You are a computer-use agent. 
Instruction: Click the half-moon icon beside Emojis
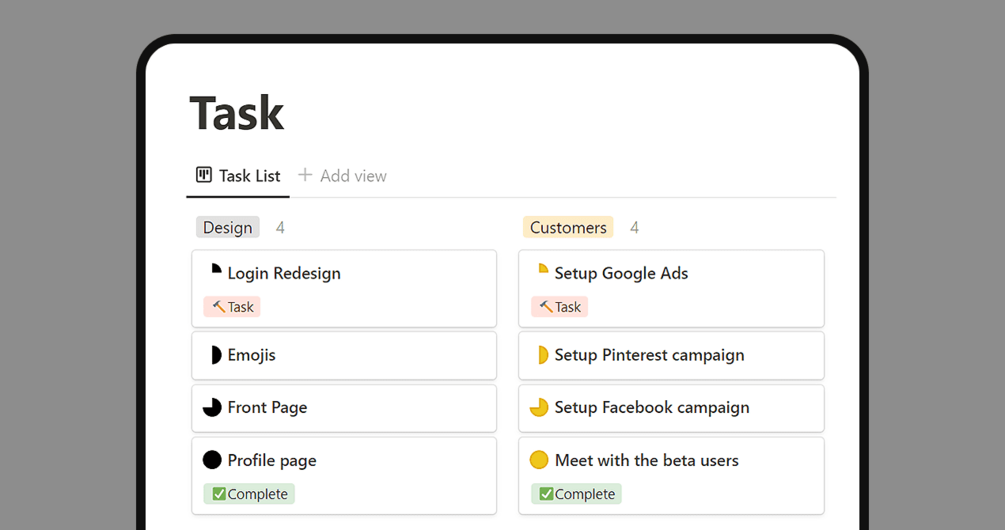pyautogui.click(x=214, y=355)
